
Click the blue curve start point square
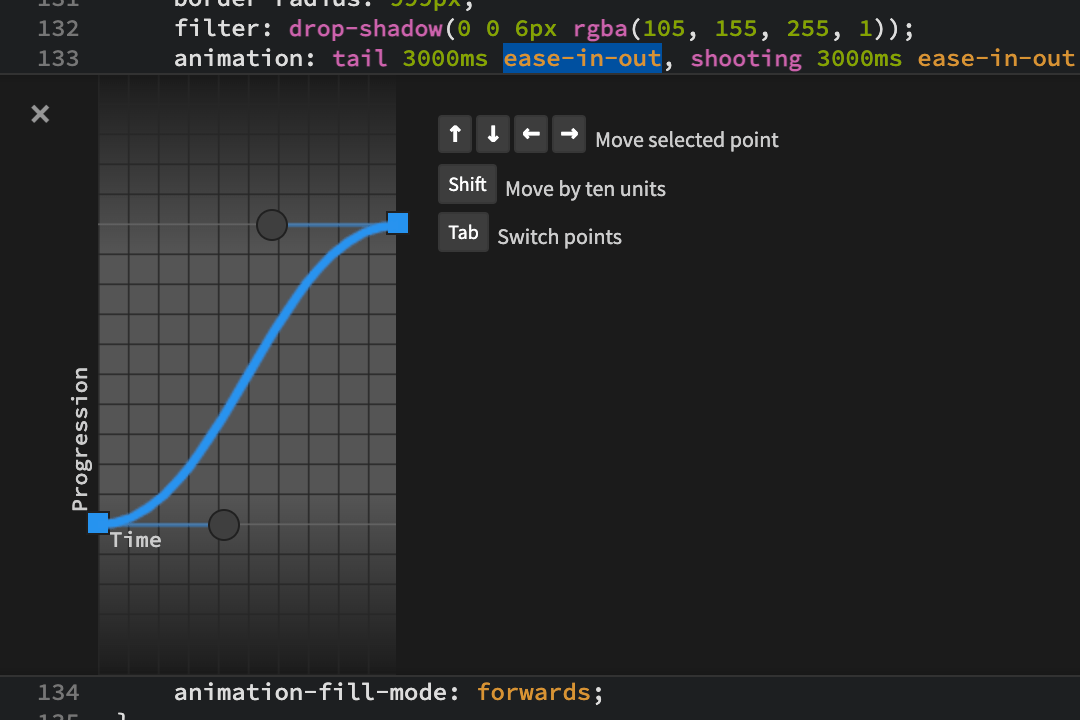point(98,523)
